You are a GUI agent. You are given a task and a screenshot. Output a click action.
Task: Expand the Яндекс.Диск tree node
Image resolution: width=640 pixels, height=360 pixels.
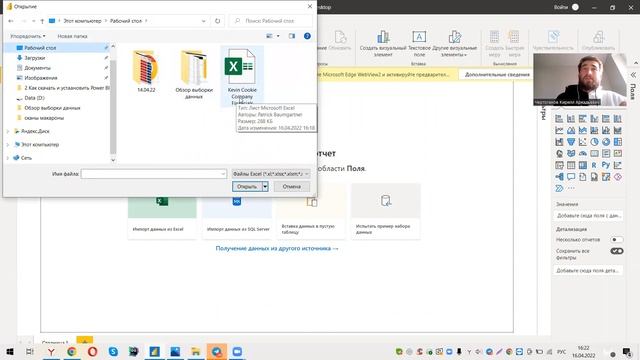(8, 131)
